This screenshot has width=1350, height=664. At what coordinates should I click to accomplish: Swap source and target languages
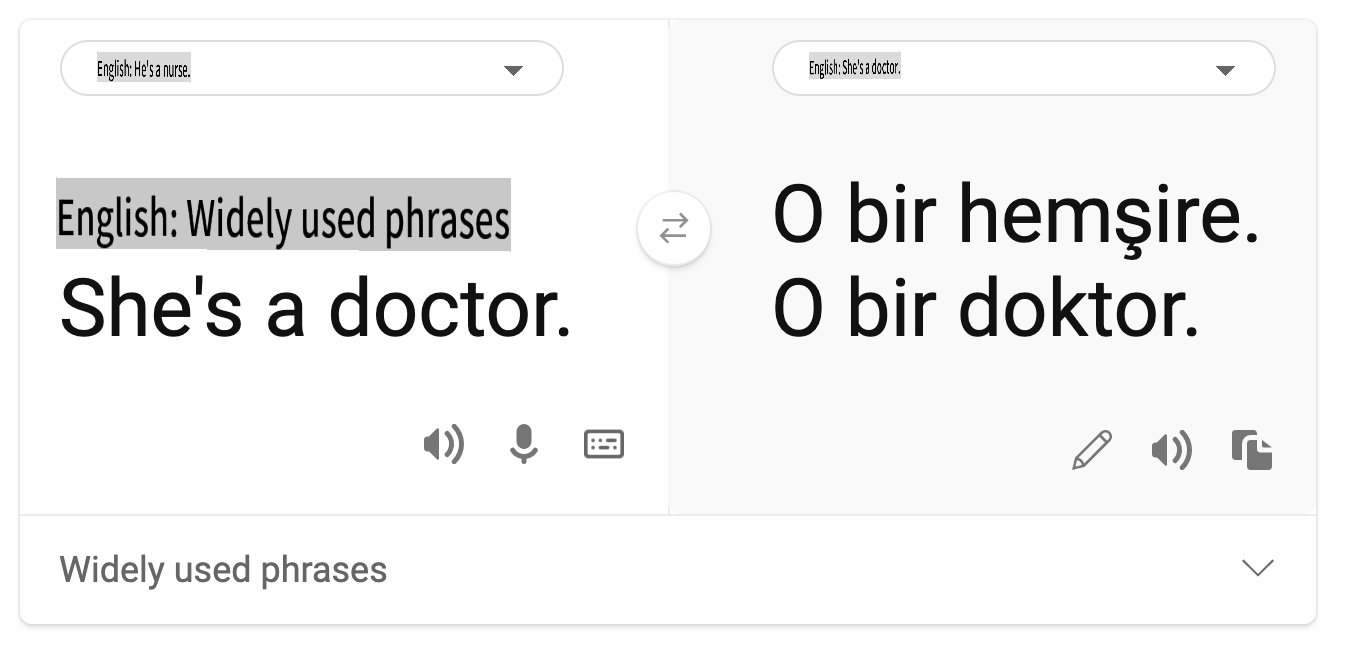point(674,229)
